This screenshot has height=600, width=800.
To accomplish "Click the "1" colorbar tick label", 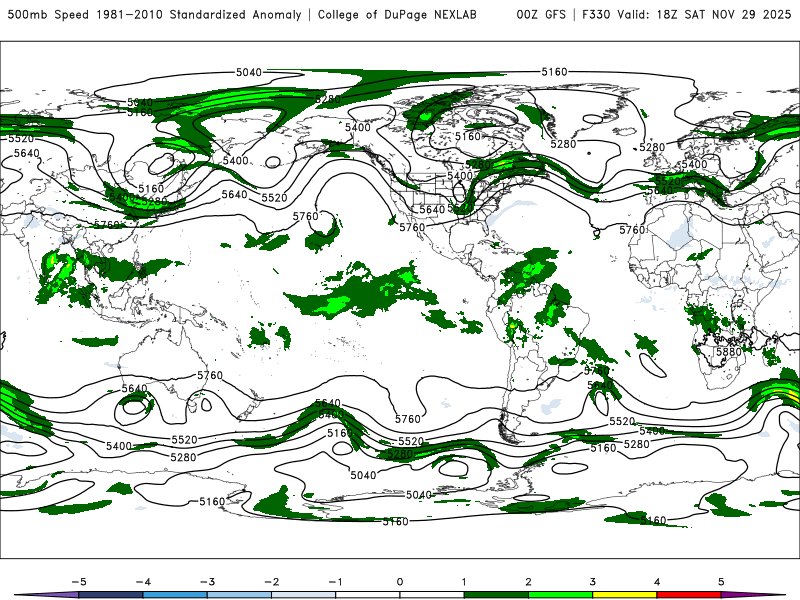I will [464, 582].
